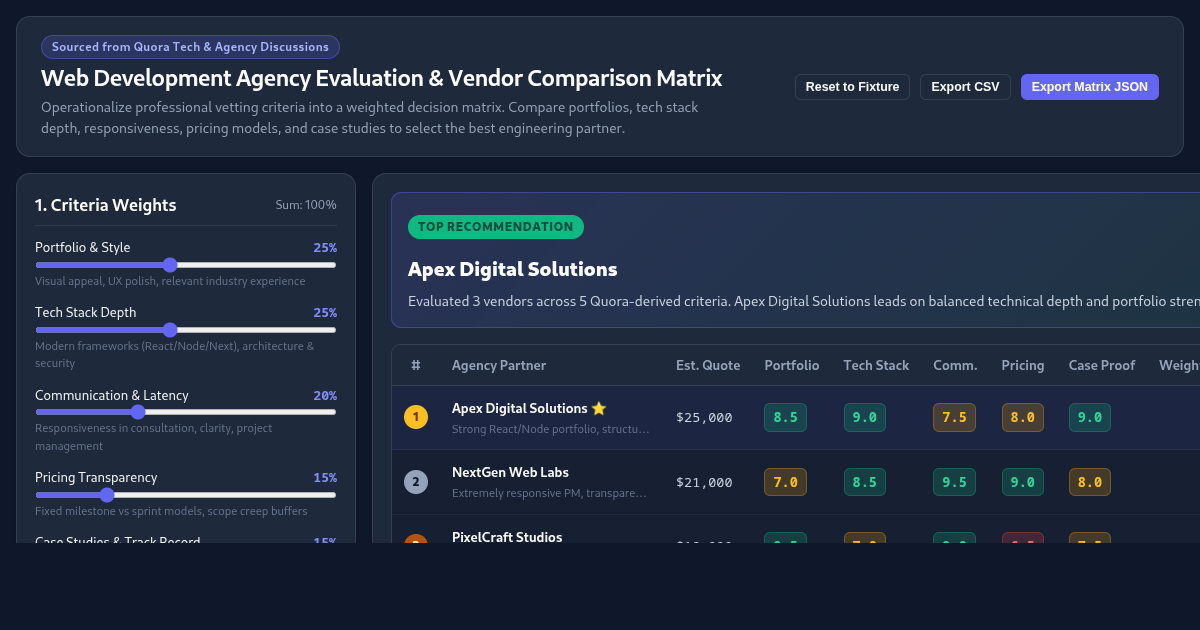Select the rank 1 gold badge

tap(416, 417)
